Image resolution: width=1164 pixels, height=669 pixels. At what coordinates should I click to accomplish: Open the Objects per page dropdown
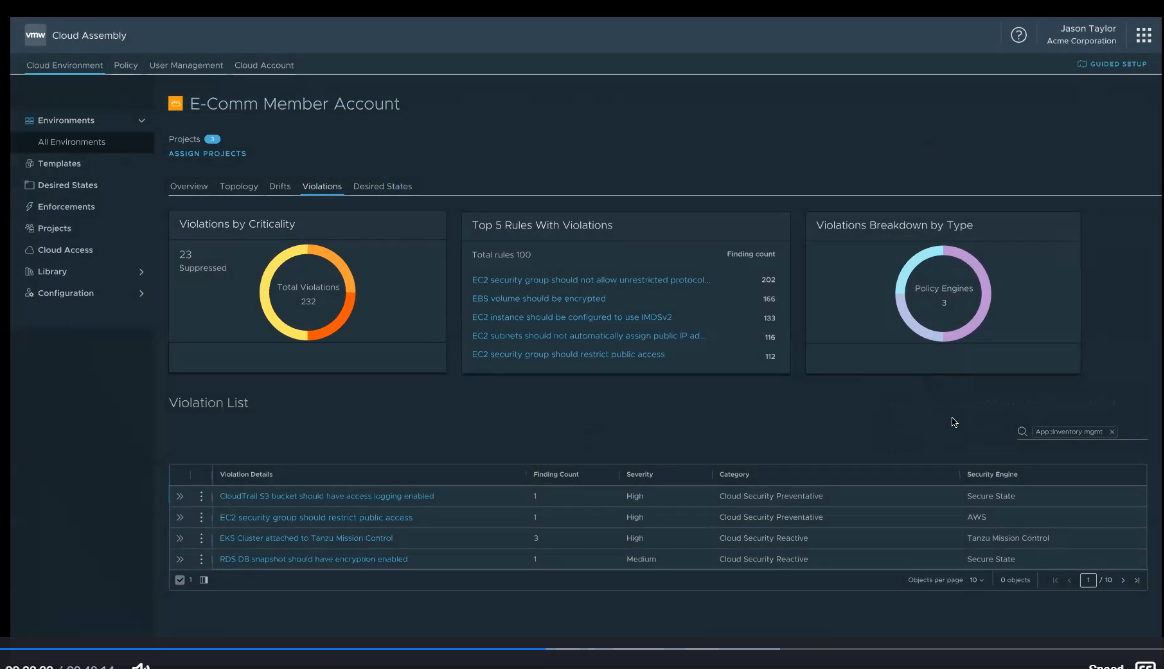[976, 580]
